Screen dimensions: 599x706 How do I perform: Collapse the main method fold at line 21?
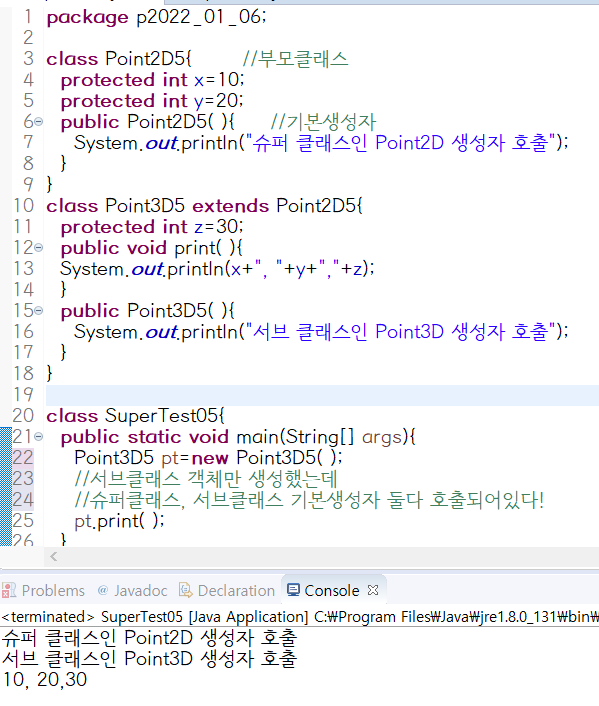pos(39,437)
